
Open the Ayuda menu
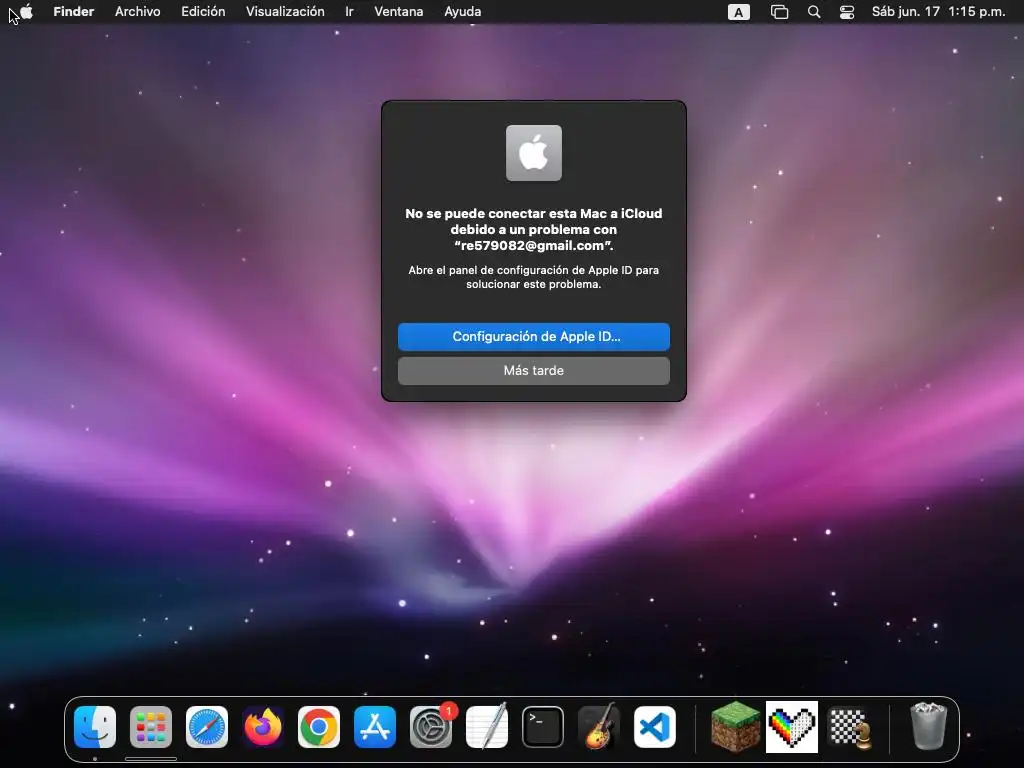point(462,12)
